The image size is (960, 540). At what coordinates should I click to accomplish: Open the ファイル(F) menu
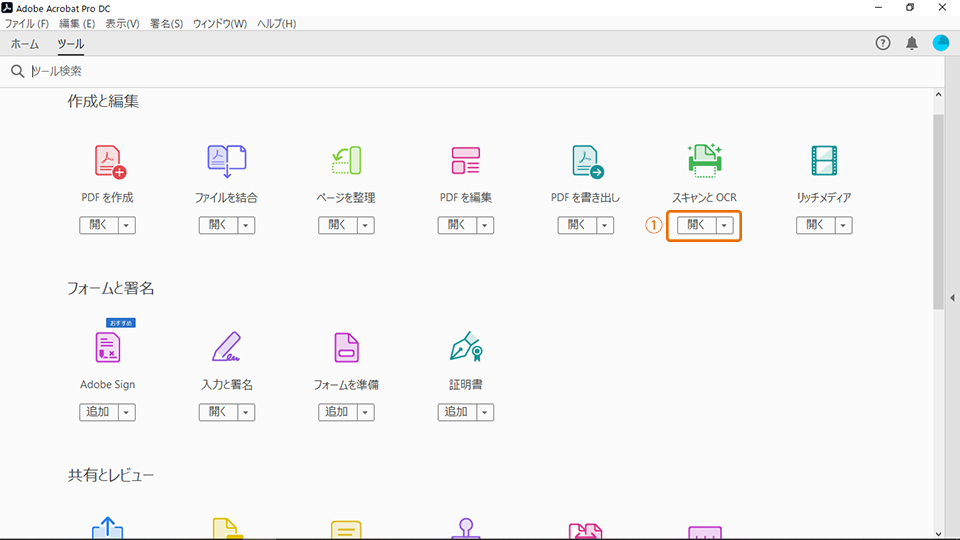pos(27,23)
